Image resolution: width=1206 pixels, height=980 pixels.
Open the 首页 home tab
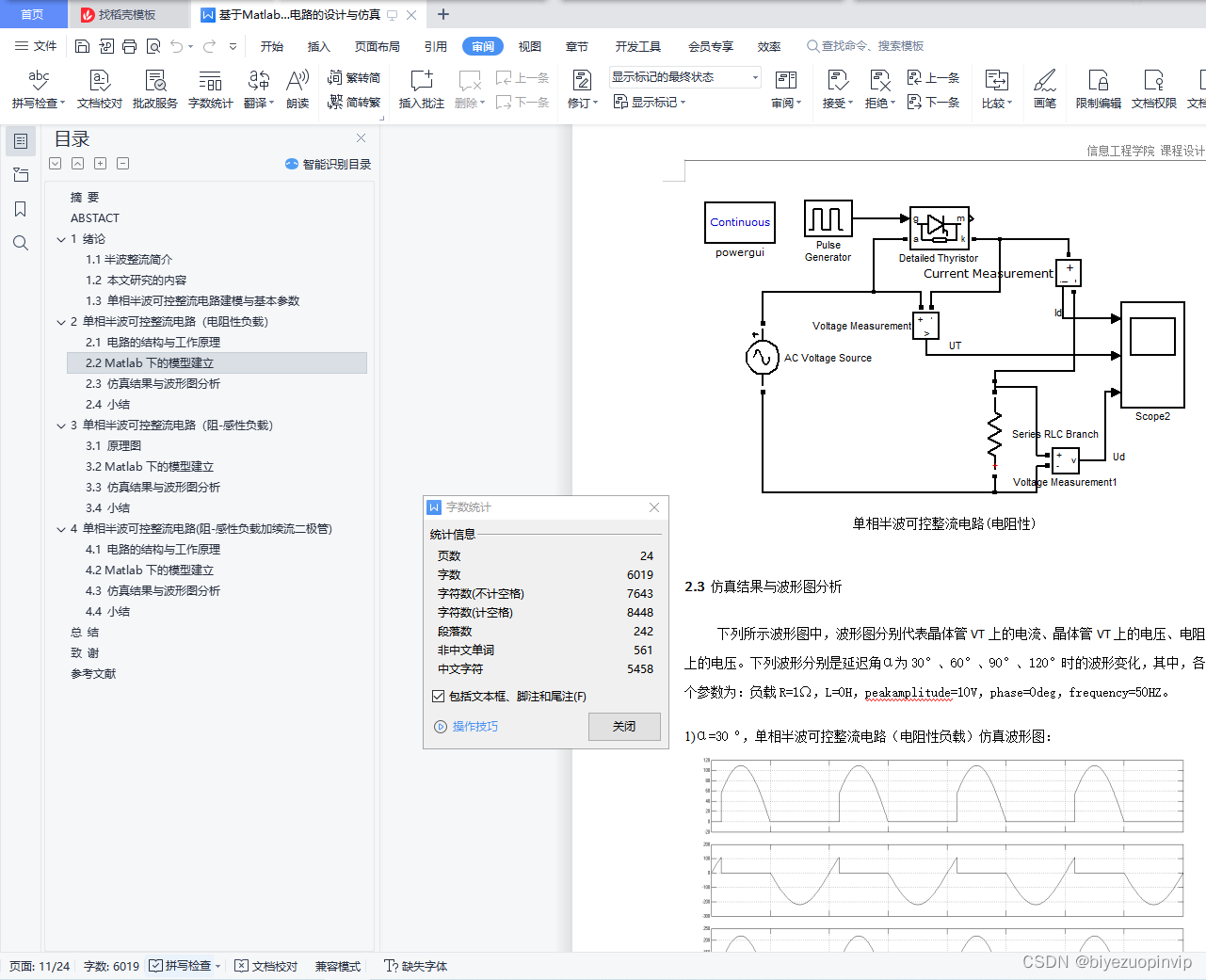click(x=33, y=14)
